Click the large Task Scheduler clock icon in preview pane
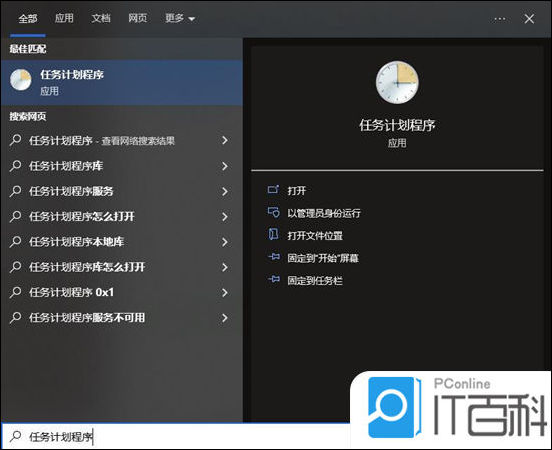Image resolution: width=552 pixels, height=450 pixels. pyautogui.click(x=397, y=82)
